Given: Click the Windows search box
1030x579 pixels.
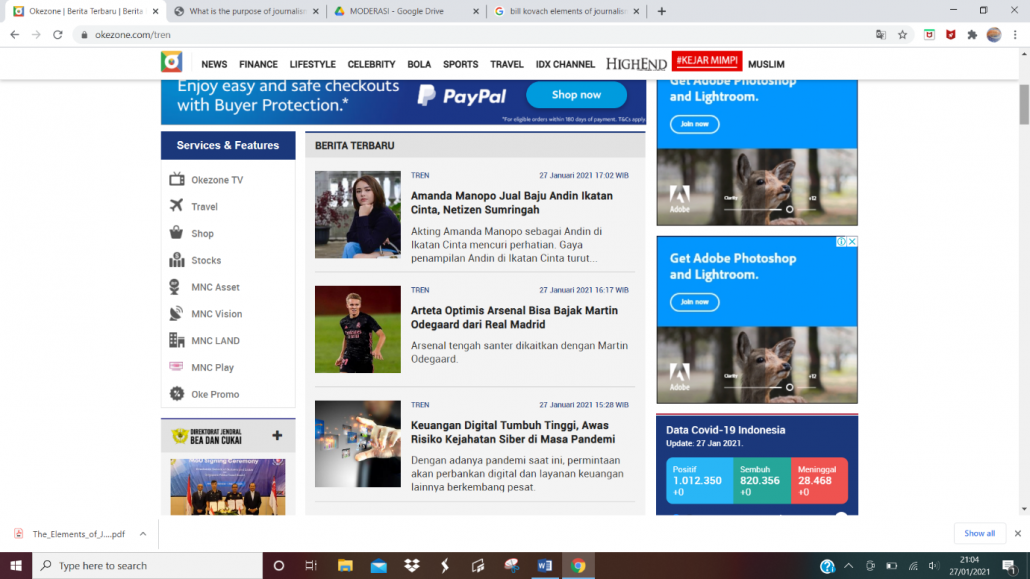Looking at the screenshot, I should [x=148, y=565].
